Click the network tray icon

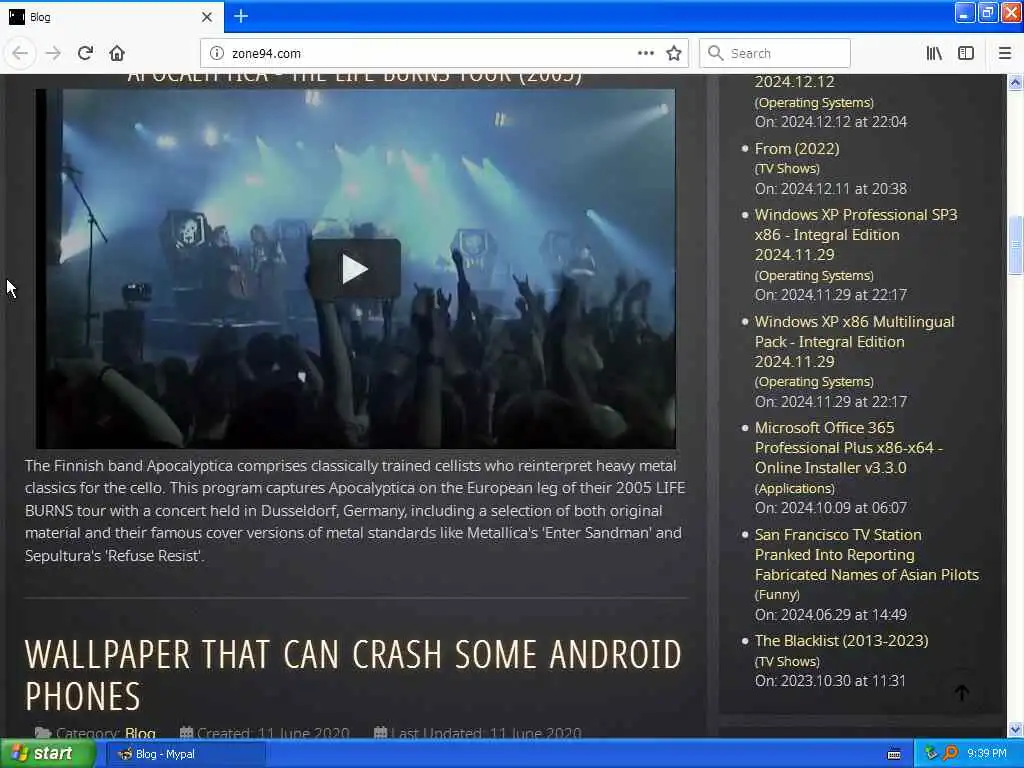[931, 754]
